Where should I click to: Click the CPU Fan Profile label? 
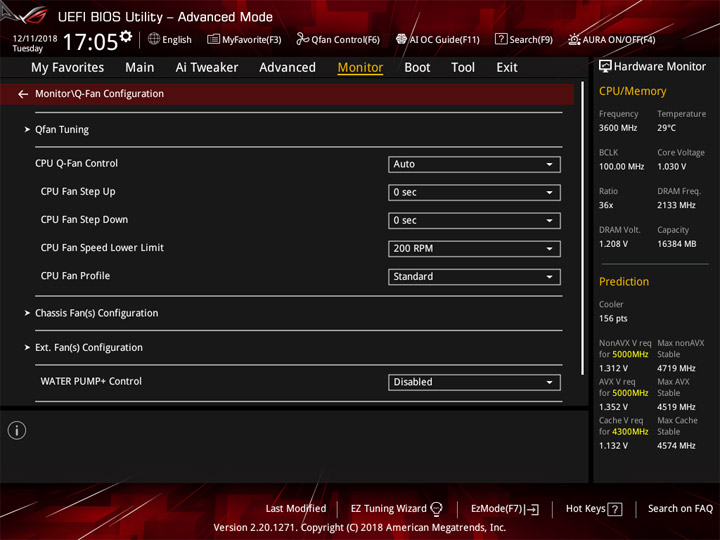tap(75, 276)
